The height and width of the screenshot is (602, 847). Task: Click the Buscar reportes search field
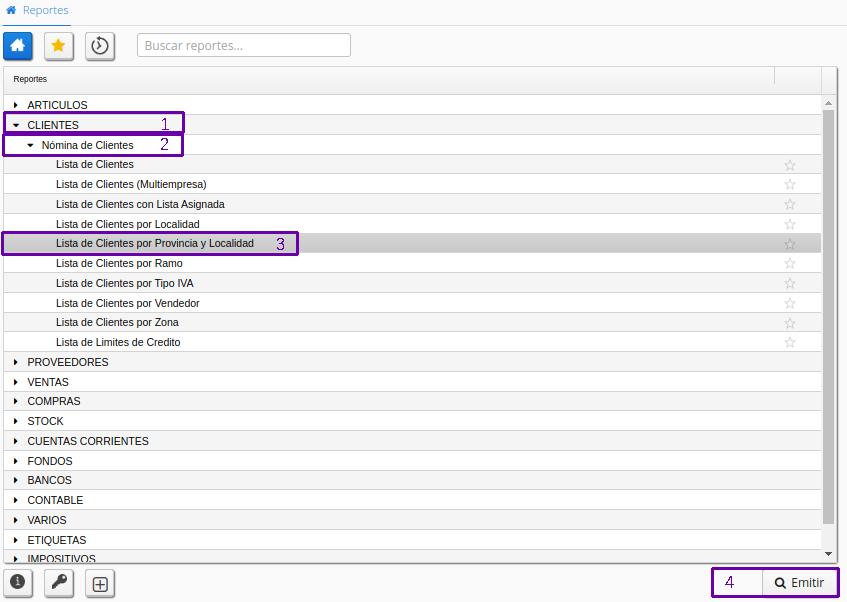(244, 45)
